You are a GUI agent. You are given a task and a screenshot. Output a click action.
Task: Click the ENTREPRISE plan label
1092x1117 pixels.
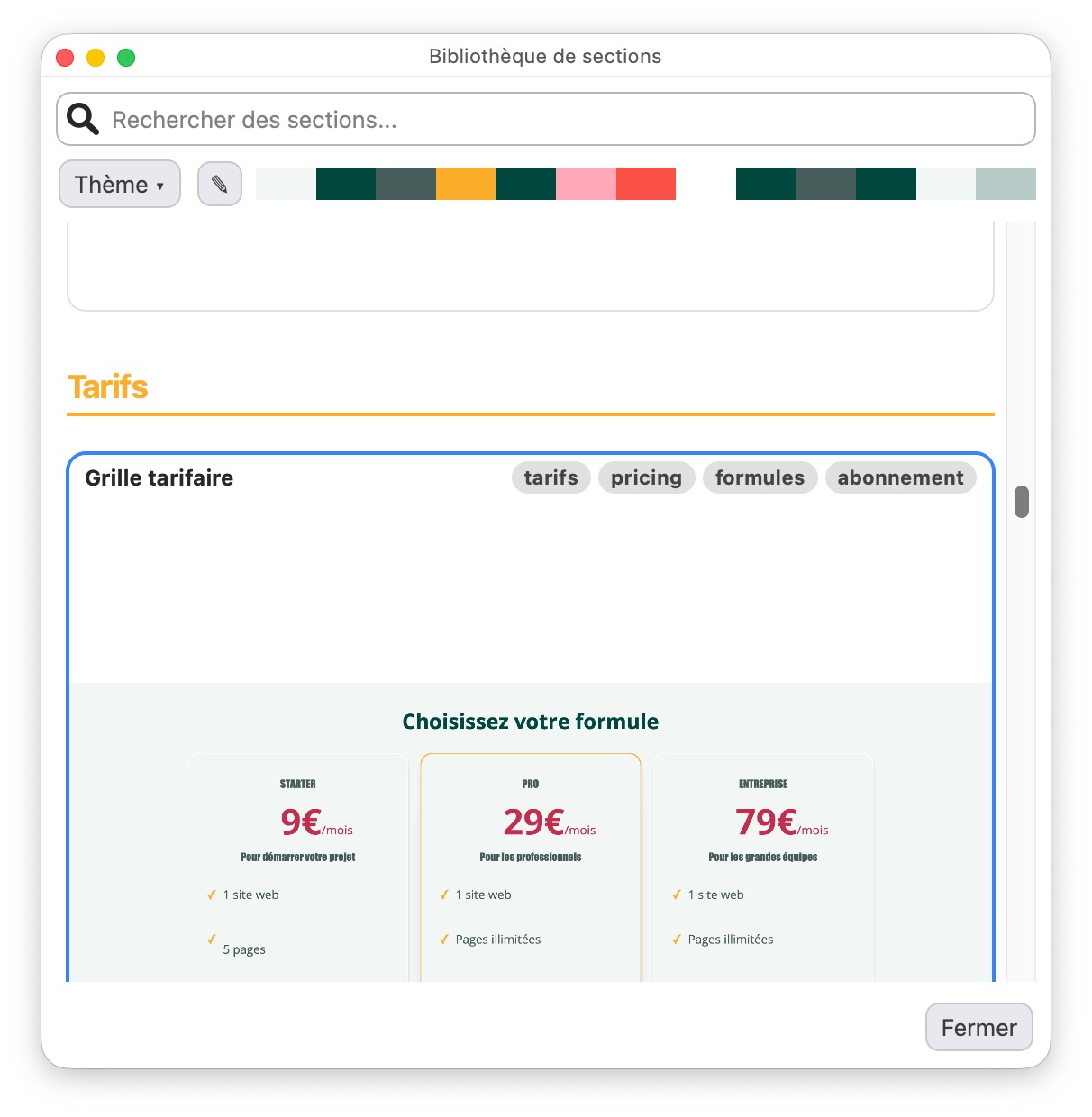(x=763, y=784)
